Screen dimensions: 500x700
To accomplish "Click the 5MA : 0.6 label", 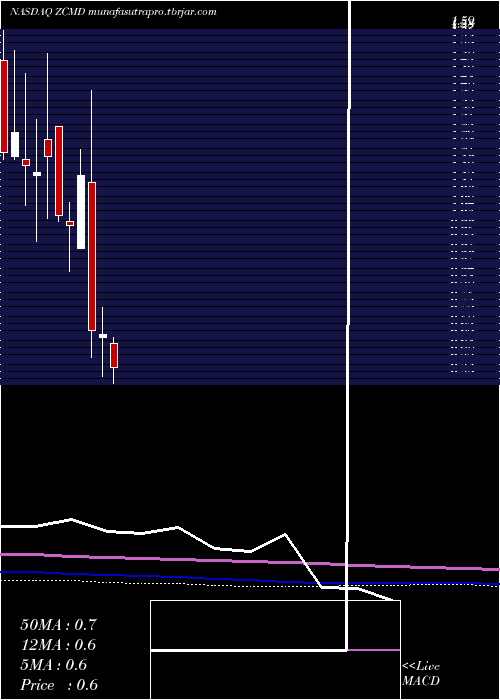I will 54,665.
